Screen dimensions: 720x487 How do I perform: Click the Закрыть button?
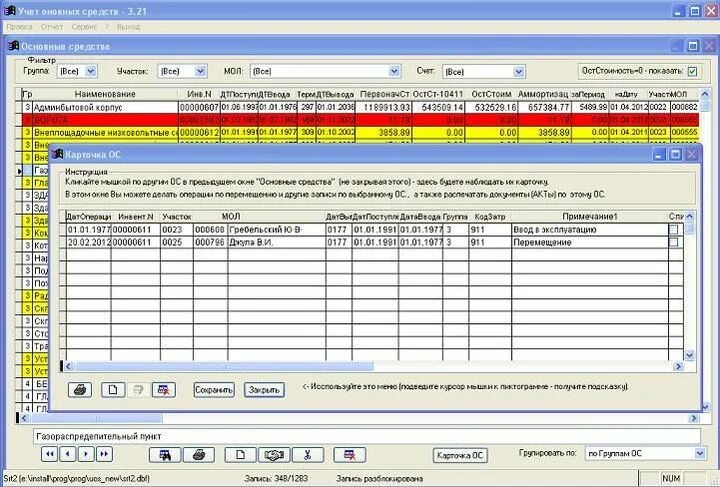click(x=264, y=390)
